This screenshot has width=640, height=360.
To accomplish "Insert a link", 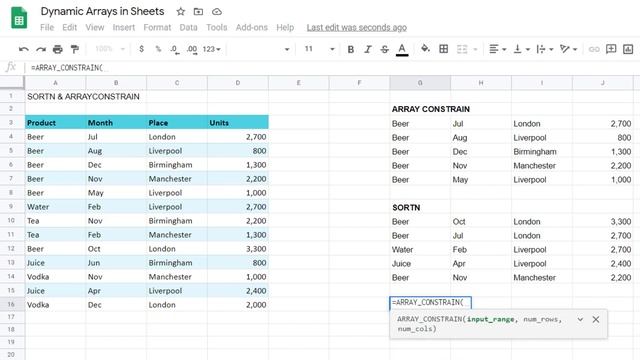I will point(594,49).
